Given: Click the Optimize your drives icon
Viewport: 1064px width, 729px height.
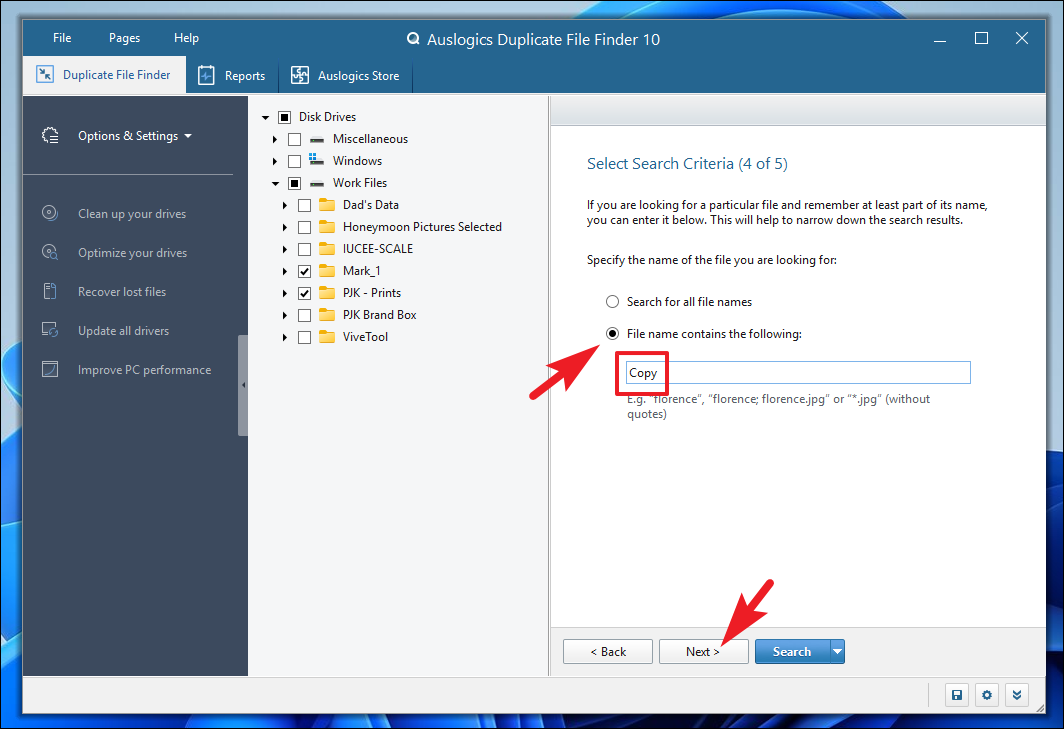Looking at the screenshot, I should 50,253.
